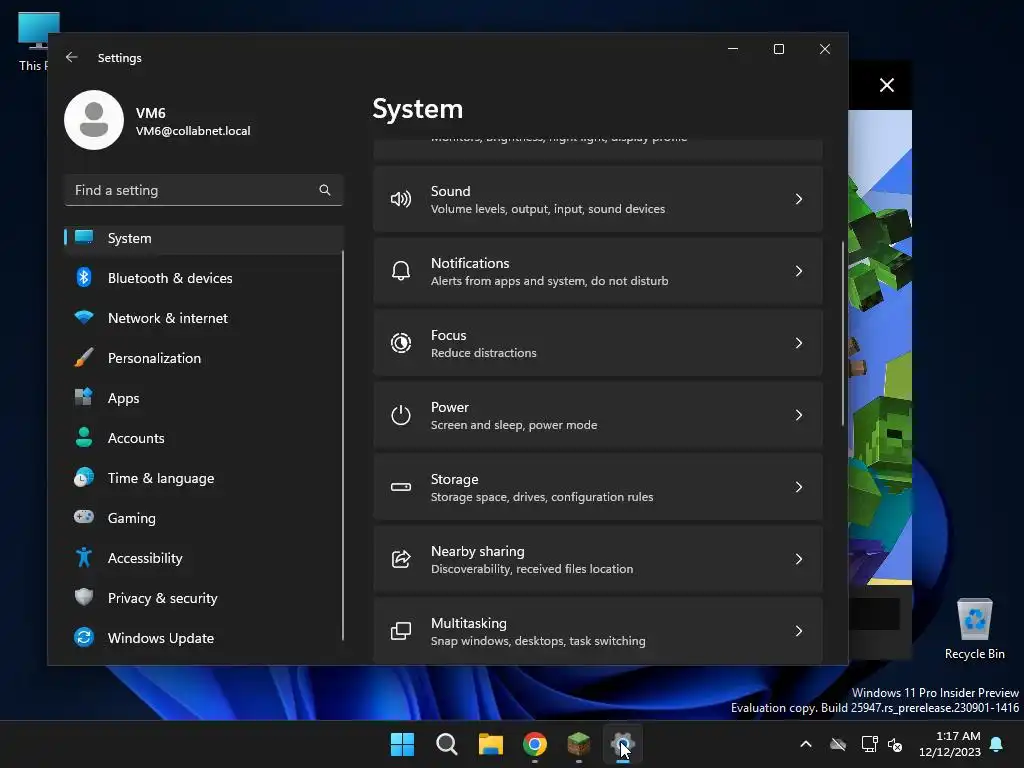Click Nearby sharing Discoverability description
1024x768 pixels.
532,569
